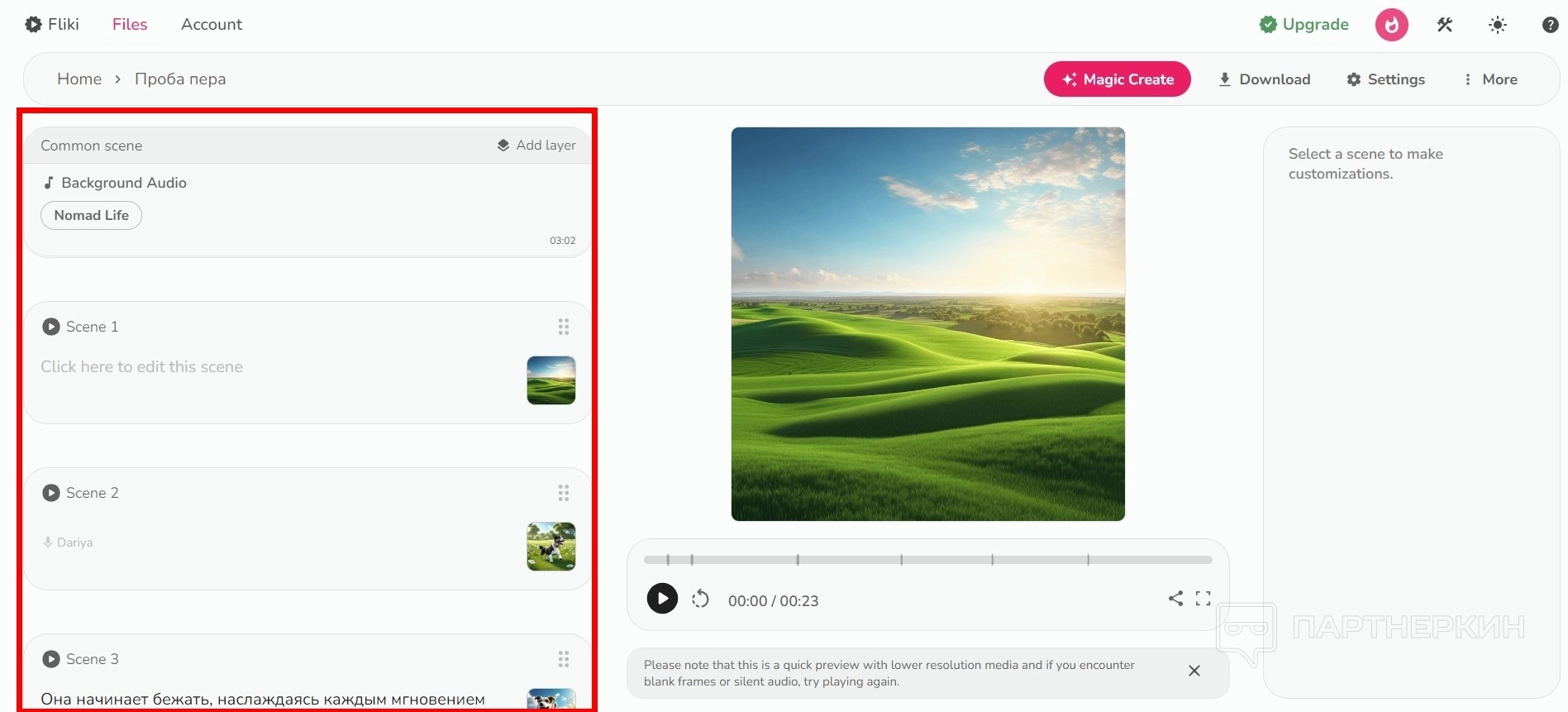Open the pink flame credits icon
The image size is (1568, 712).
[1392, 25]
